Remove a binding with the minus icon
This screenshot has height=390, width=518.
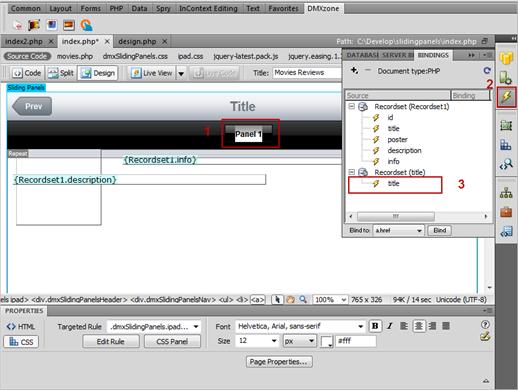pyautogui.click(x=368, y=70)
